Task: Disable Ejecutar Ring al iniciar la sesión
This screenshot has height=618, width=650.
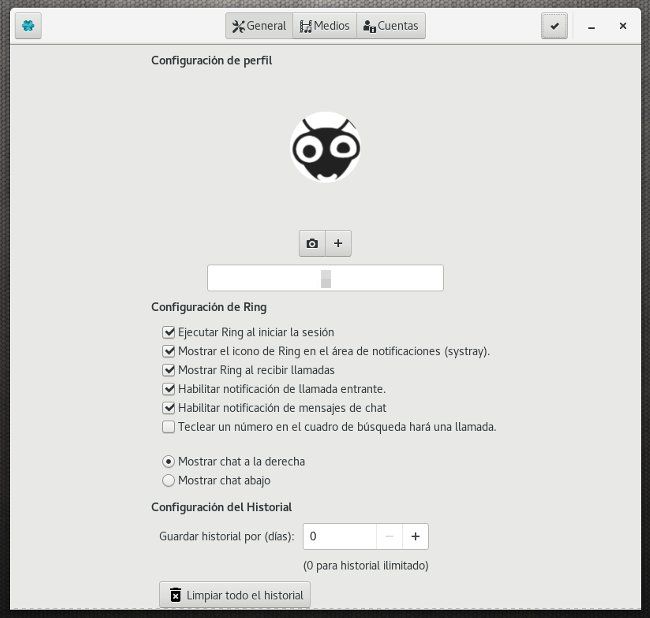Action: point(168,332)
